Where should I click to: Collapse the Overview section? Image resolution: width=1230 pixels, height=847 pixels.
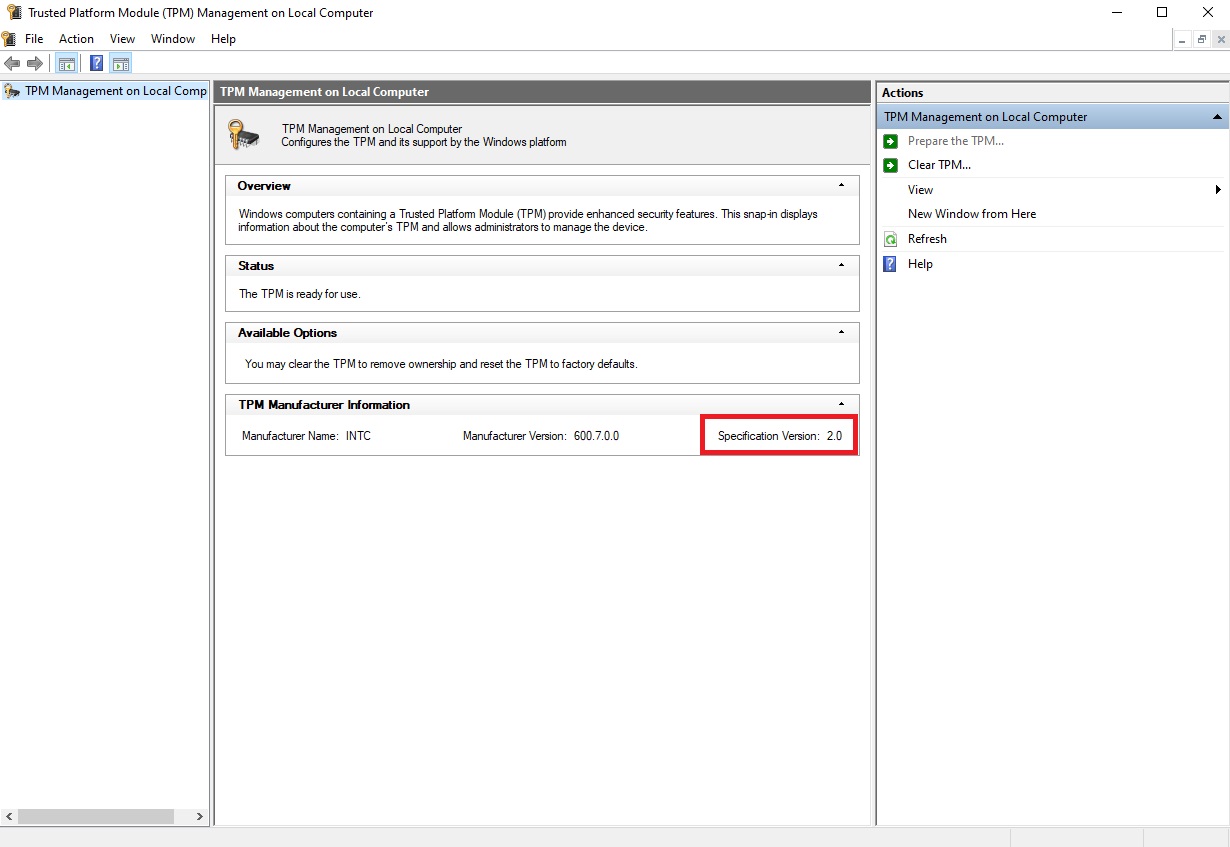click(x=840, y=184)
